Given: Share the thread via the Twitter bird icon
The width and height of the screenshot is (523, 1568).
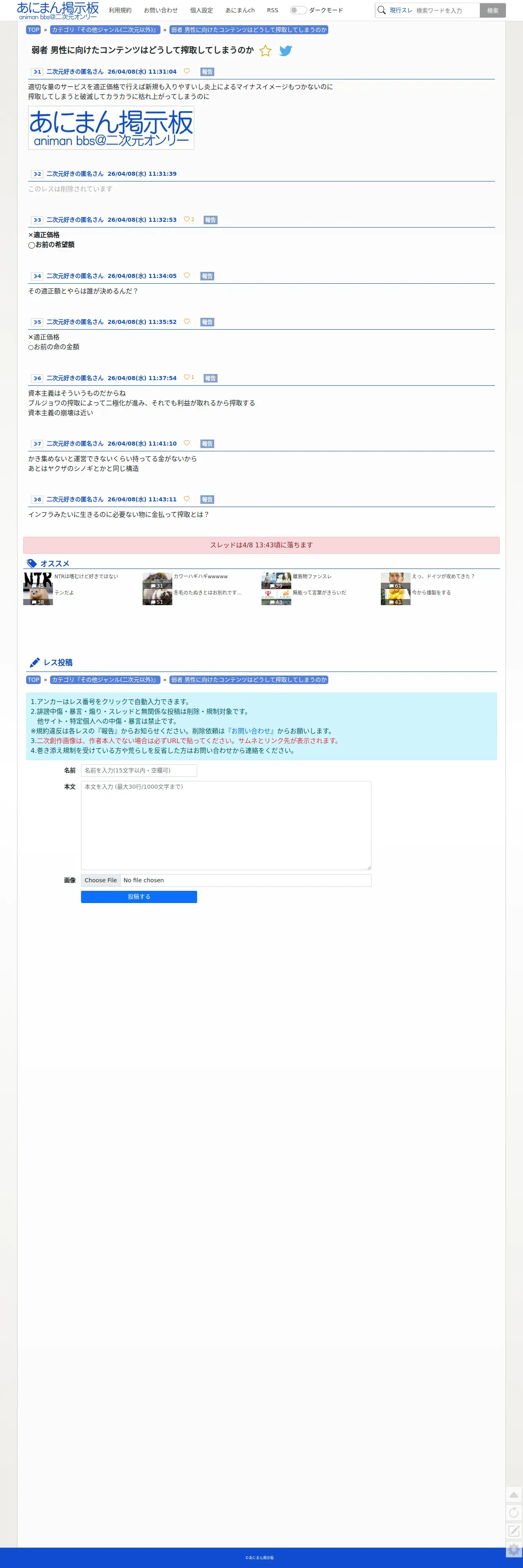Looking at the screenshot, I should tap(285, 51).
